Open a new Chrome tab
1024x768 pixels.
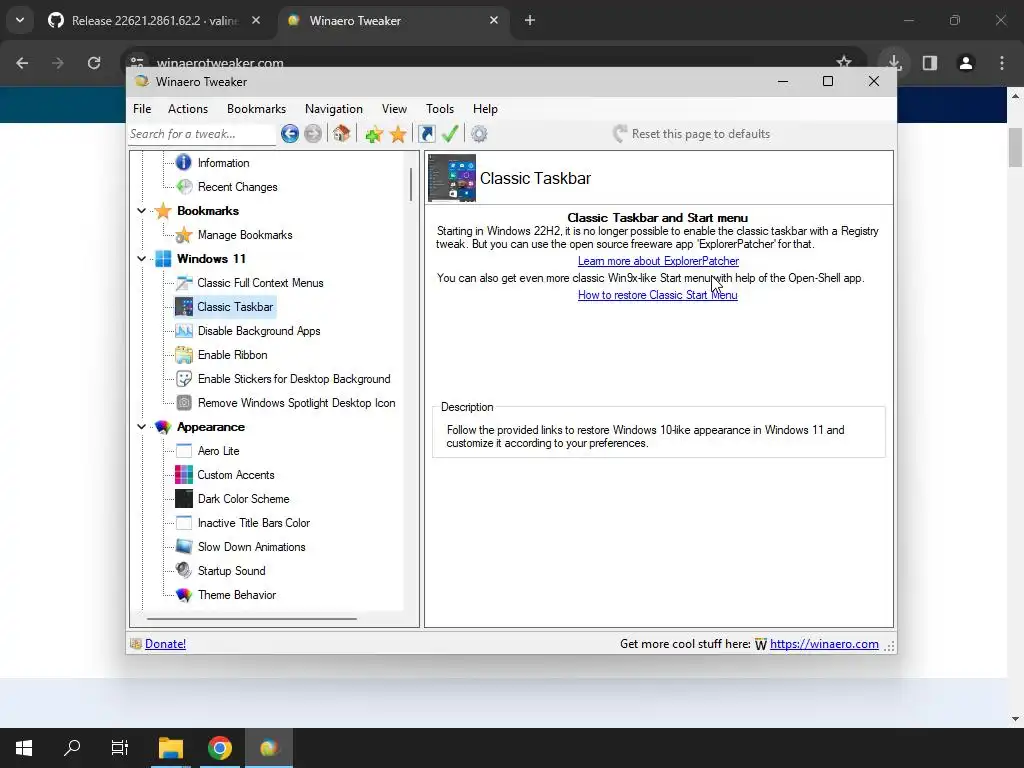pyautogui.click(x=530, y=20)
